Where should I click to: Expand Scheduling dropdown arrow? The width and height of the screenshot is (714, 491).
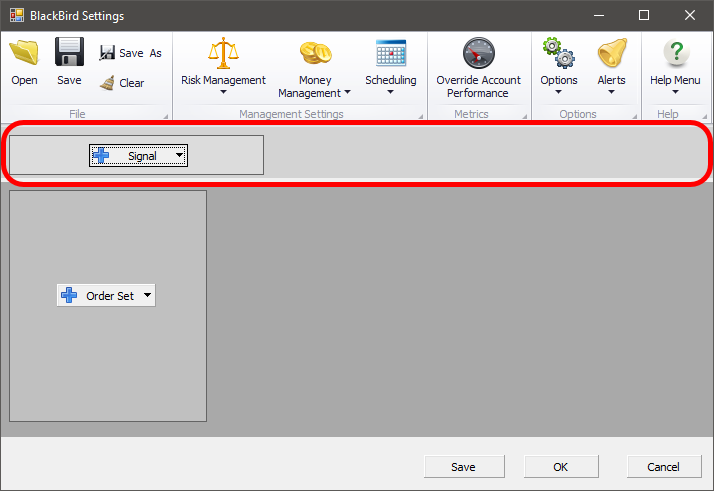click(x=390, y=92)
